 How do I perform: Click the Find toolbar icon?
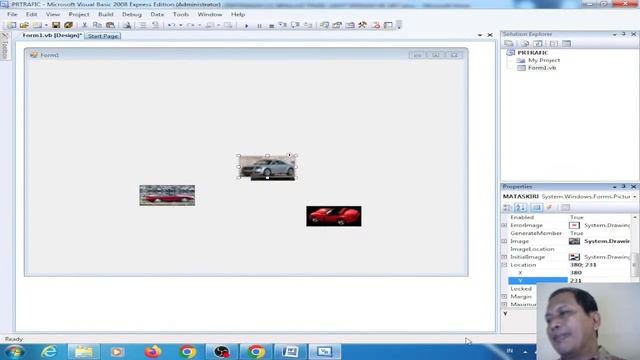127,25
